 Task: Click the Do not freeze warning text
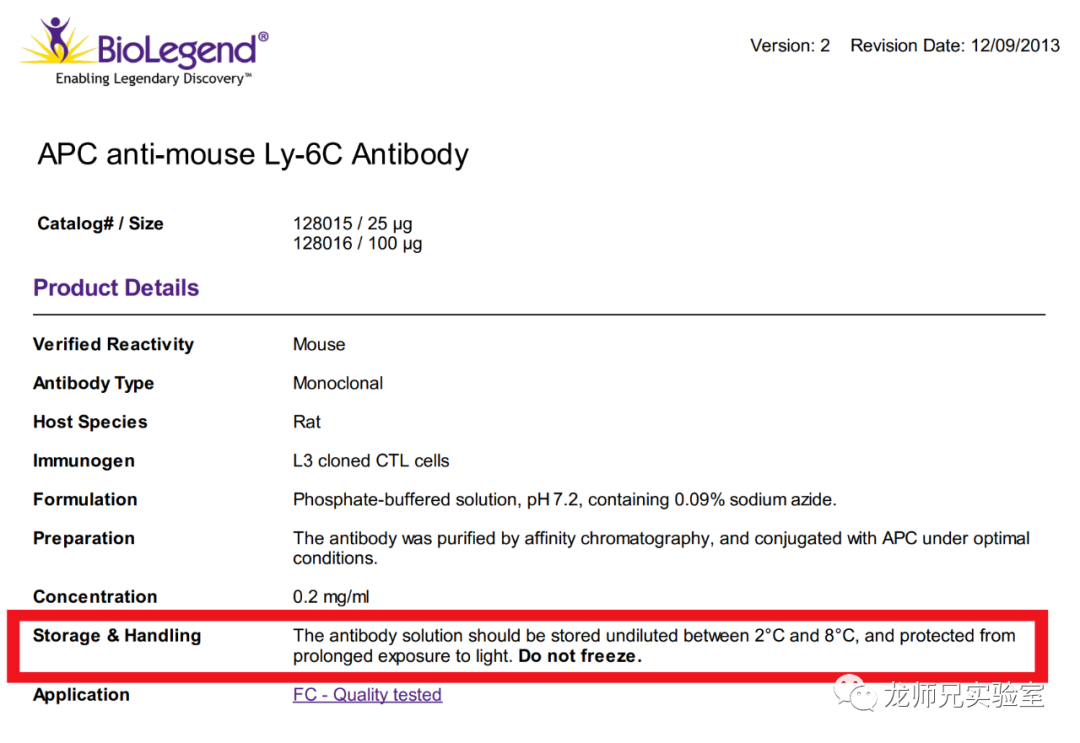coord(580,656)
